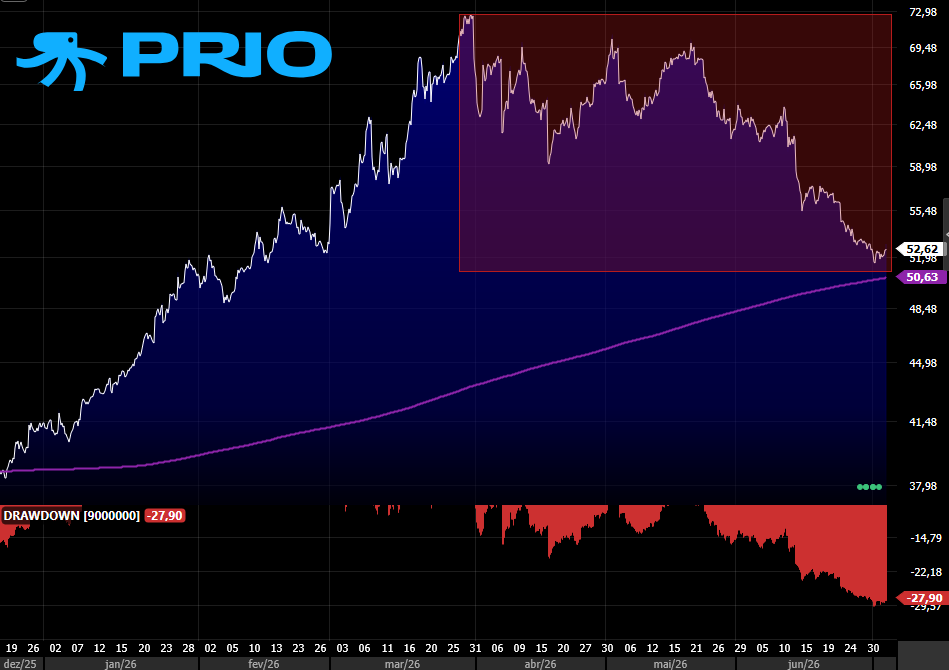Click the date label 28 on time axis

[x=188, y=648]
